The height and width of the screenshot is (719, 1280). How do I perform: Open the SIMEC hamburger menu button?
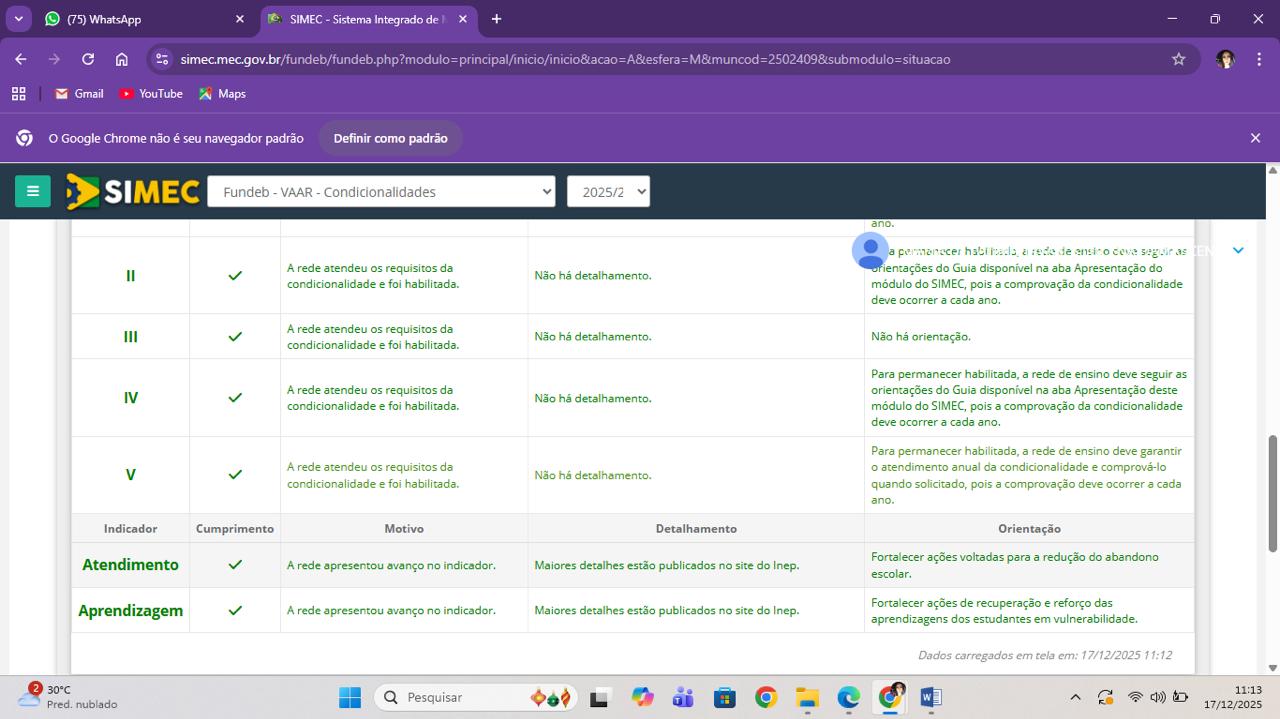(32, 191)
